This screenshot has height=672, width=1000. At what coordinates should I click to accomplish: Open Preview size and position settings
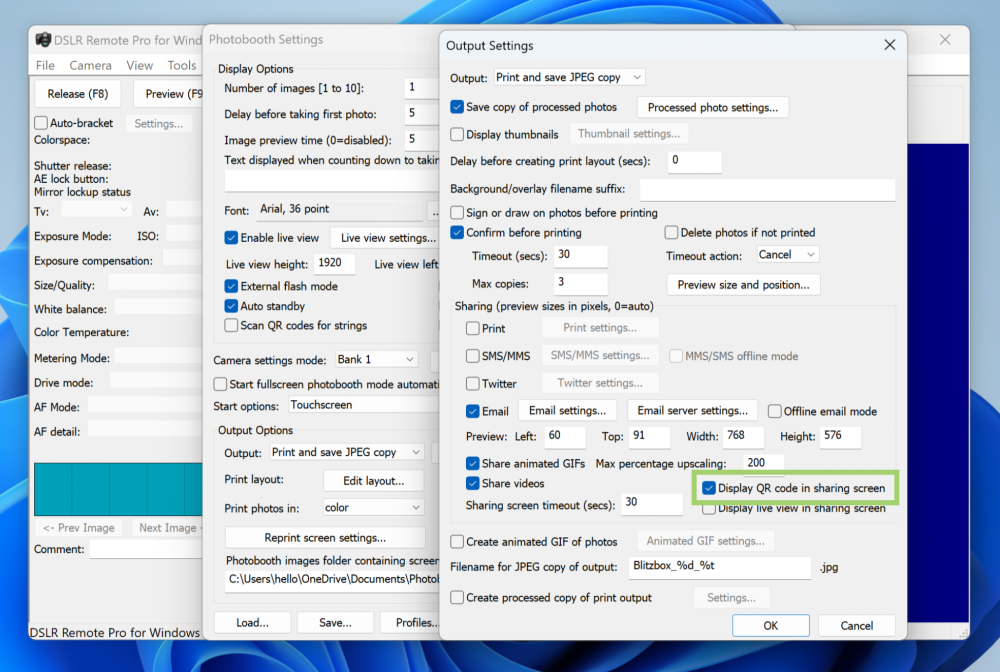click(x=743, y=284)
